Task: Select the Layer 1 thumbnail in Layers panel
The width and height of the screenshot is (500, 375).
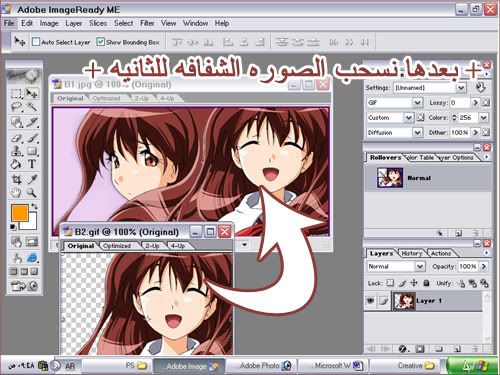Action: [404, 301]
